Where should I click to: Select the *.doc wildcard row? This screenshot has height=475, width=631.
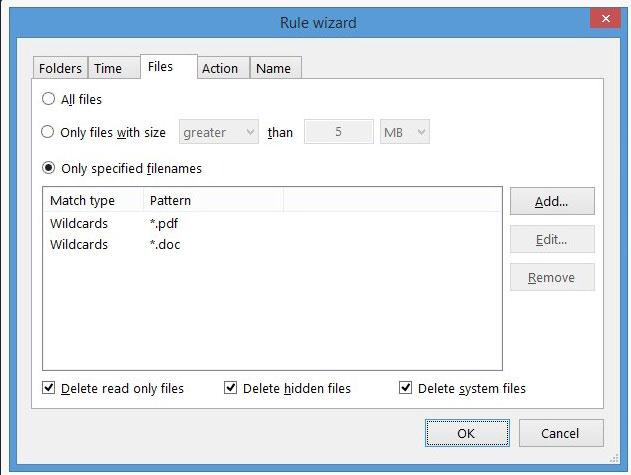165,244
